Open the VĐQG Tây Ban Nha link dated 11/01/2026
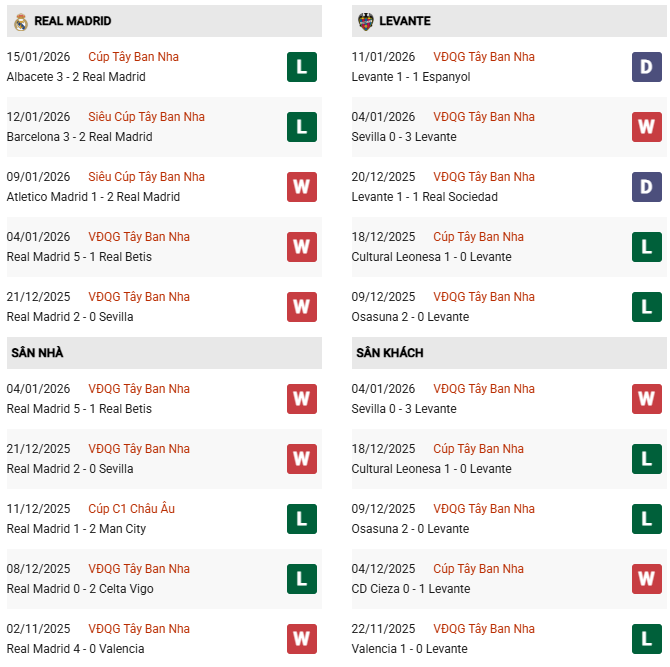 click(x=484, y=57)
